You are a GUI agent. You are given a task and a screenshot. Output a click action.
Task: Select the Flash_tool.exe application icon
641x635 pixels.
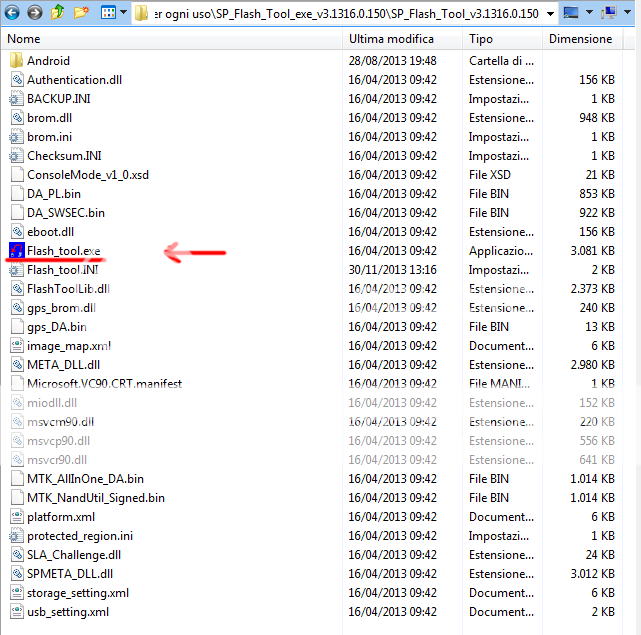17,251
